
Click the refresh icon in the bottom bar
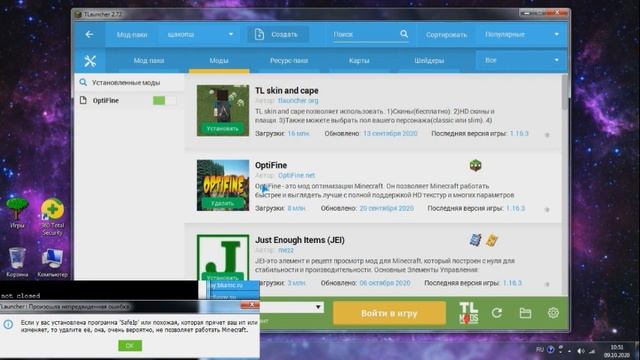point(497,313)
